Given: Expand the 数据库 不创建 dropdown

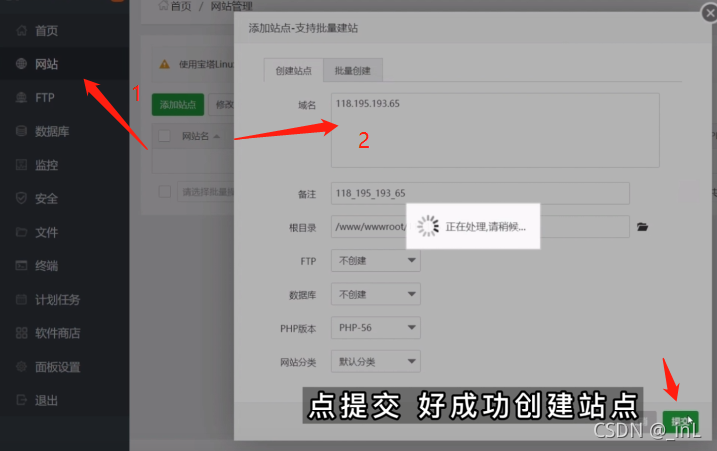Looking at the screenshot, I should coord(376,294).
